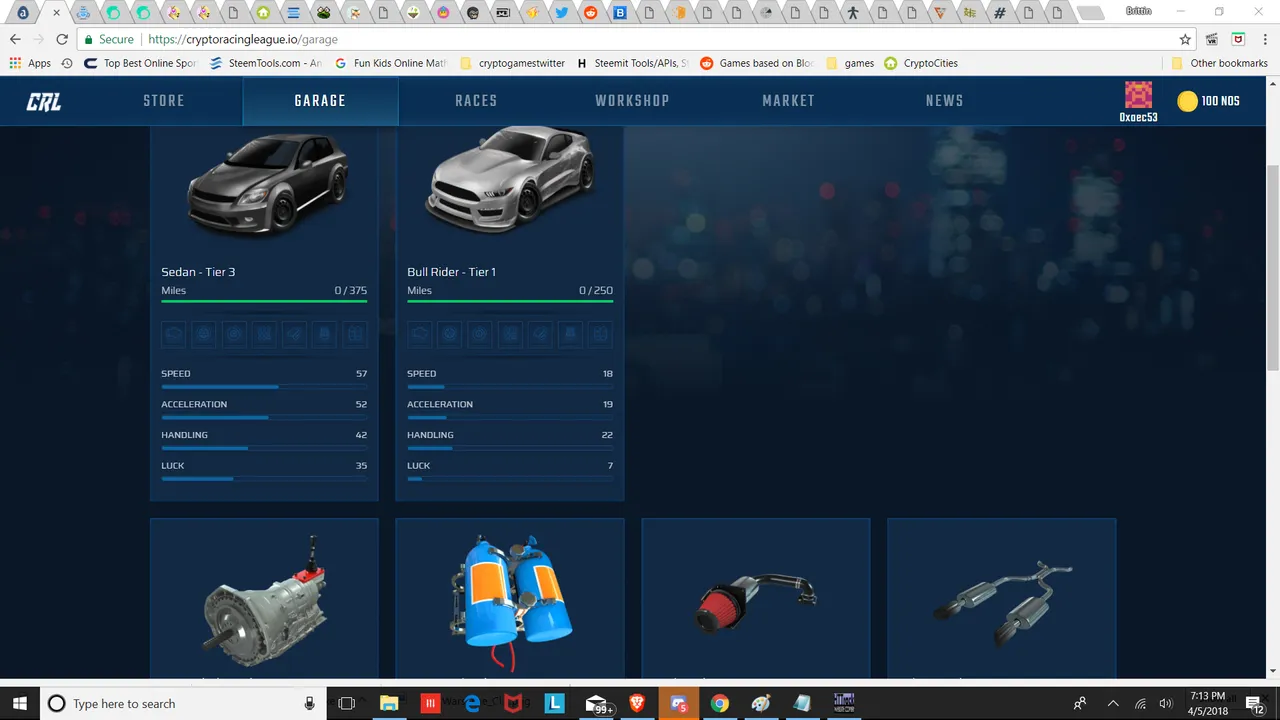Open Task View on taskbar
This screenshot has width=1280, height=720.
347,704
